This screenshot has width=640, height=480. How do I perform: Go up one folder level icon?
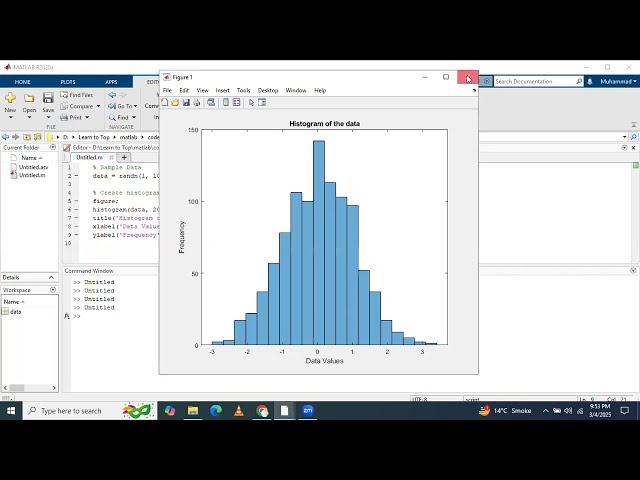click(x=27, y=137)
